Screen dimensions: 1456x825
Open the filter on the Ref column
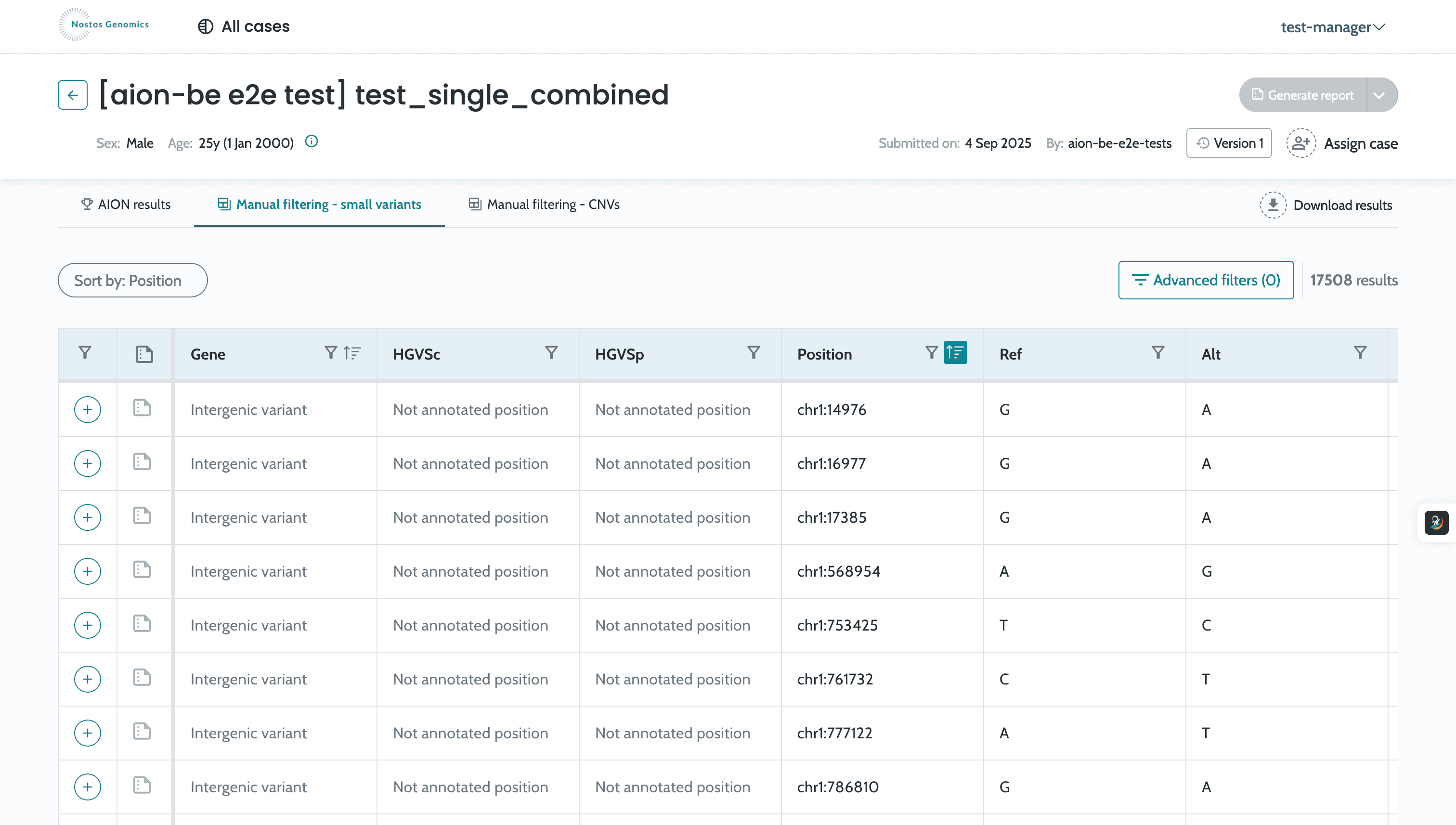click(1158, 352)
